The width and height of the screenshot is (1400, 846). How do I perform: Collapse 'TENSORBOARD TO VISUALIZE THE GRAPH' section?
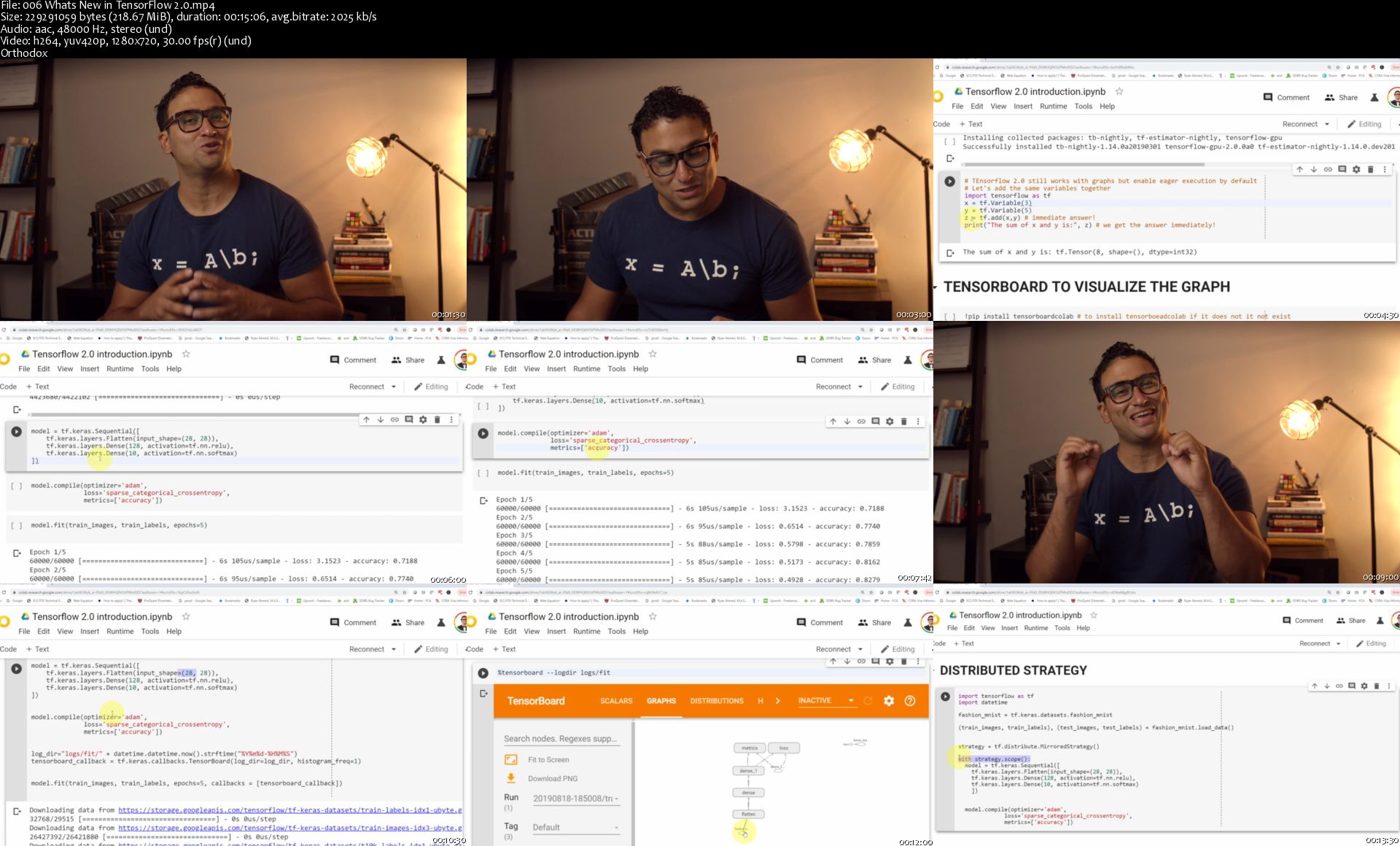936,287
